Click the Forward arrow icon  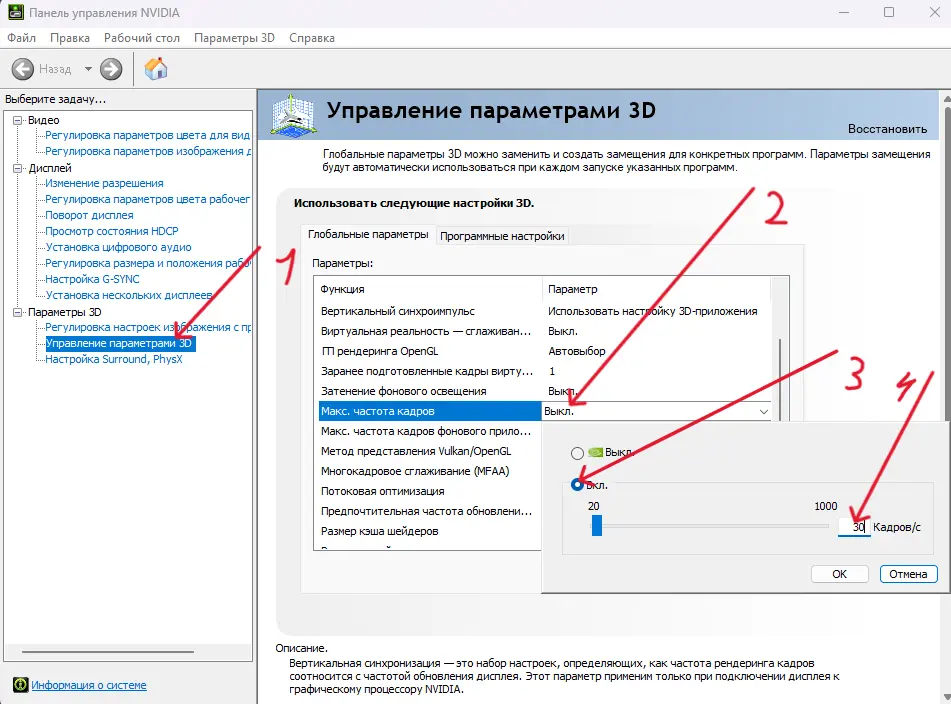(x=111, y=69)
